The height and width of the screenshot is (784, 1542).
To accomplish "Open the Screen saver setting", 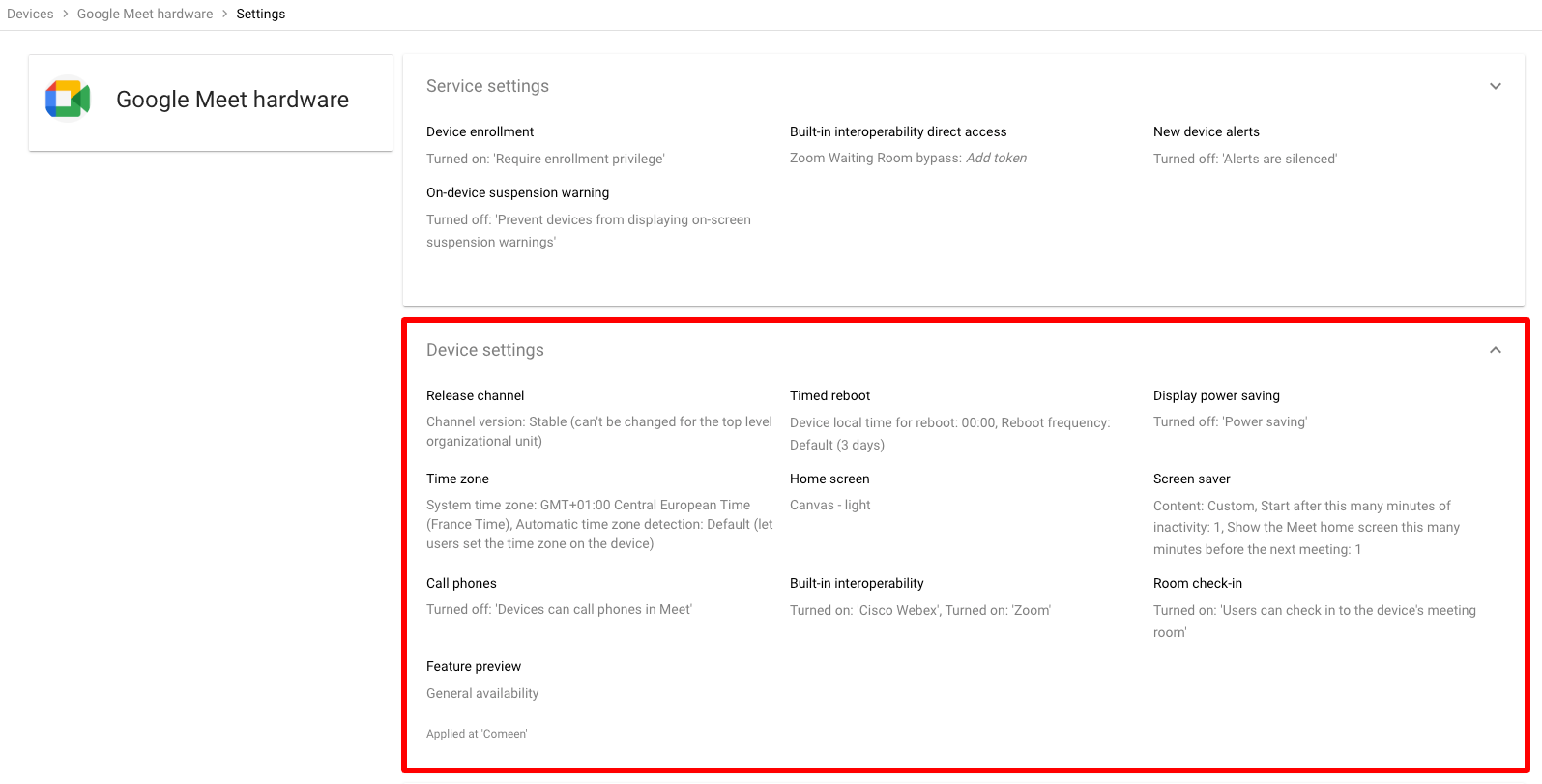I will (1192, 479).
